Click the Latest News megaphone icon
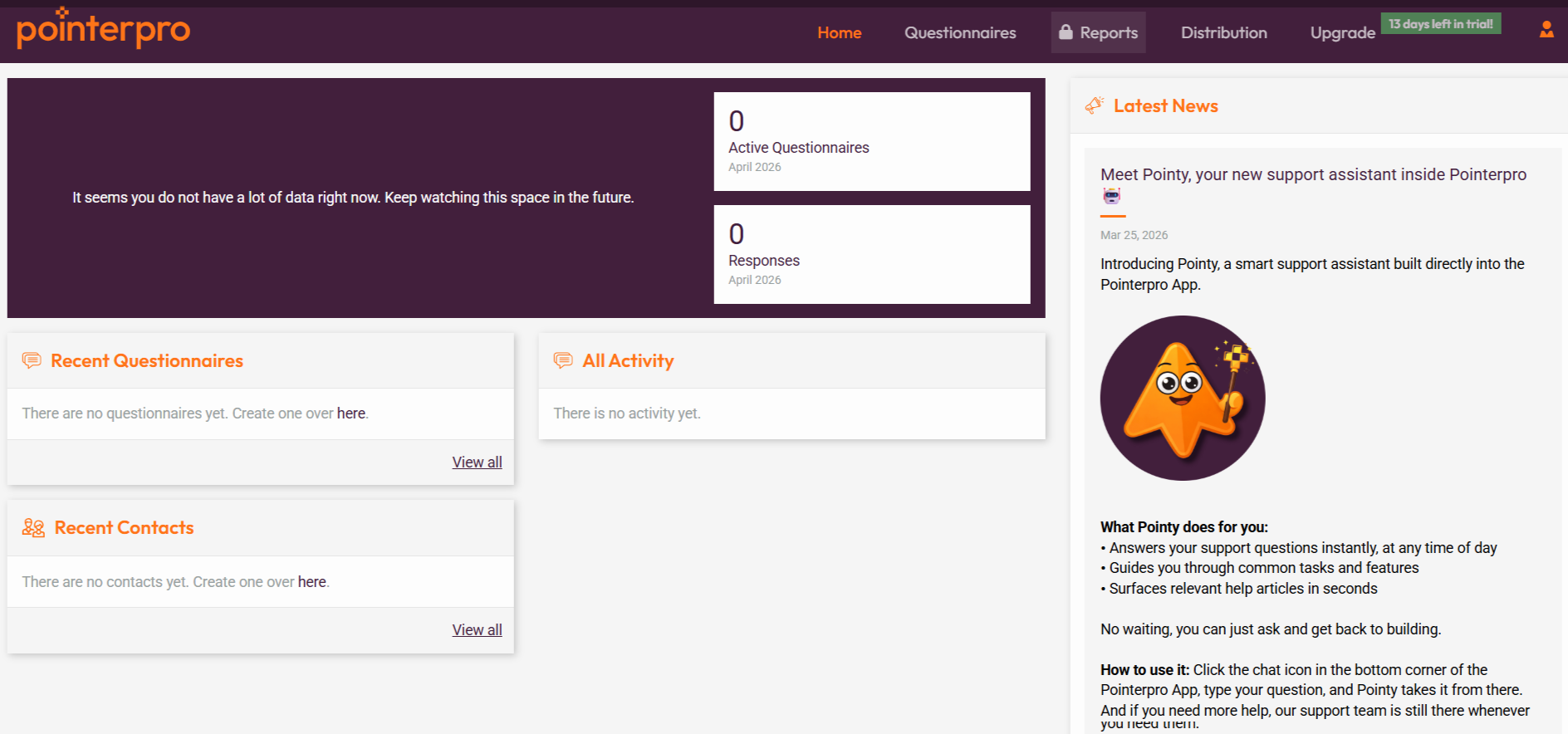 pyautogui.click(x=1095, y=105)
